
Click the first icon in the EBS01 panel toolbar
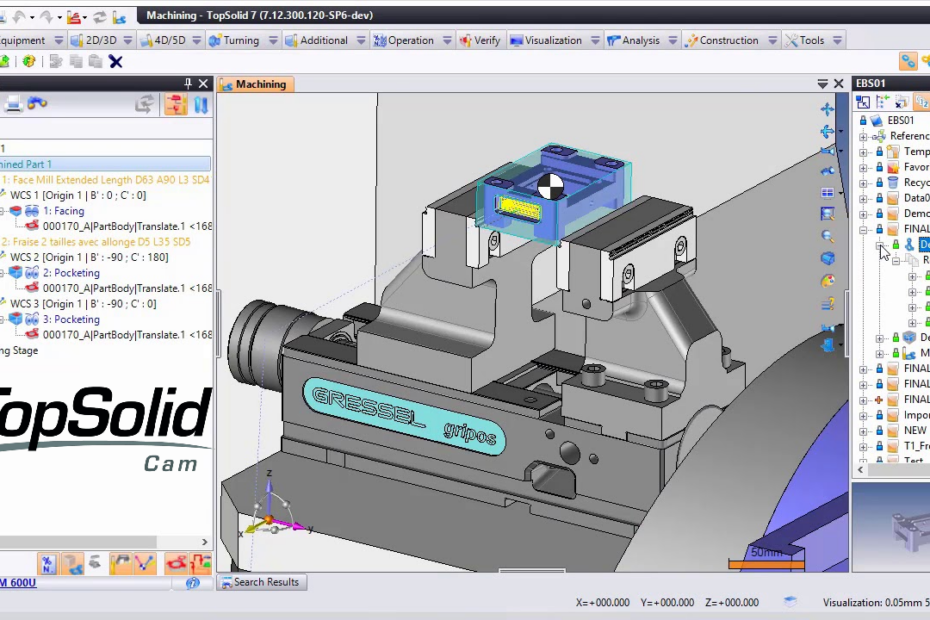[863, 102]
